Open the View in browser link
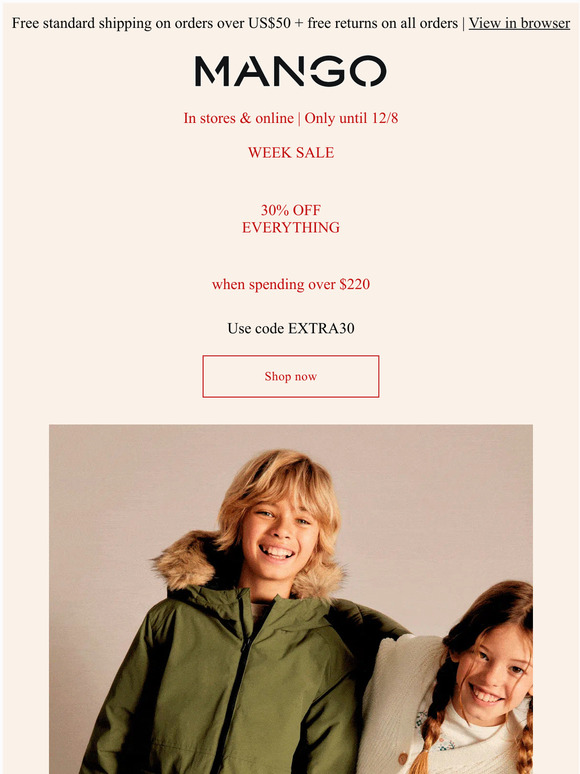 pos(519,23)
